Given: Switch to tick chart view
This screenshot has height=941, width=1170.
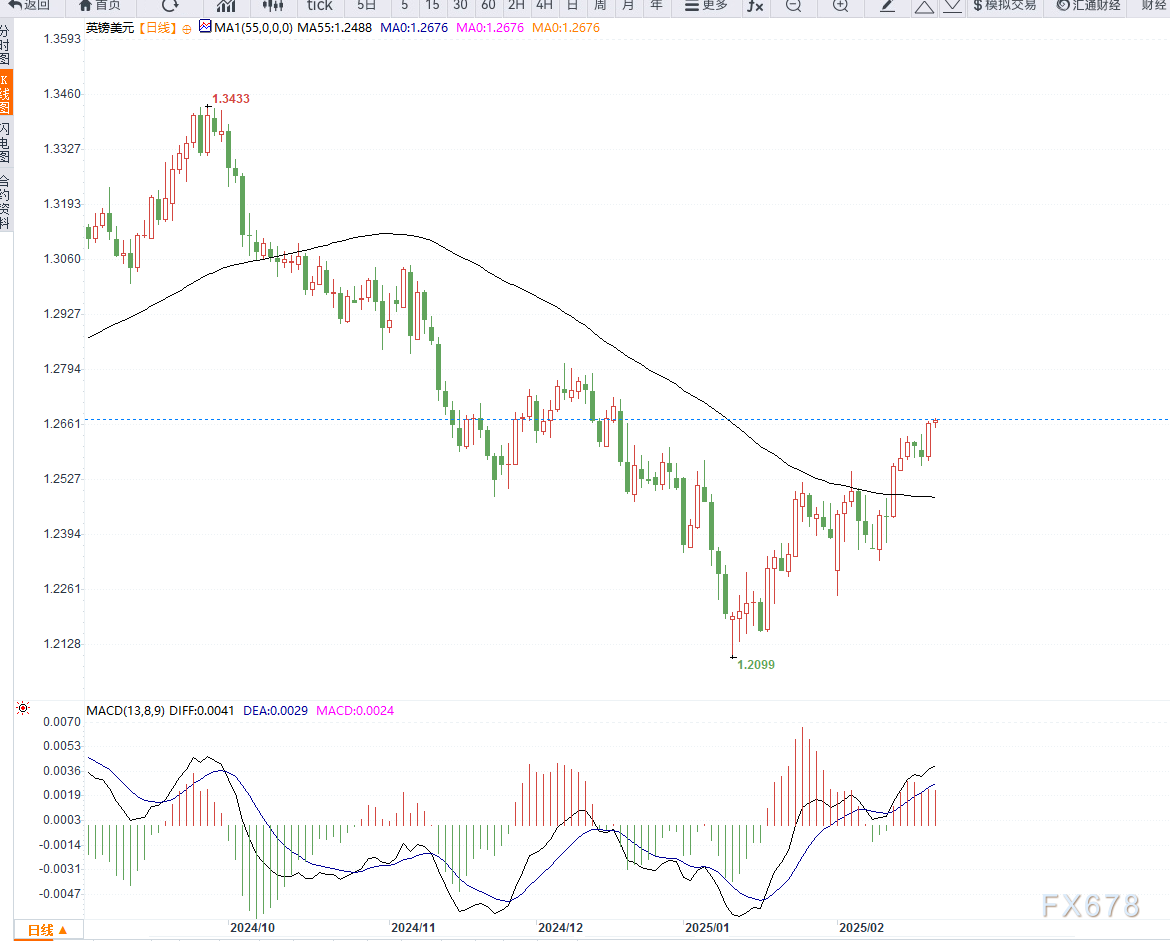Looking at the screenshot, I should tap(319, 6).
